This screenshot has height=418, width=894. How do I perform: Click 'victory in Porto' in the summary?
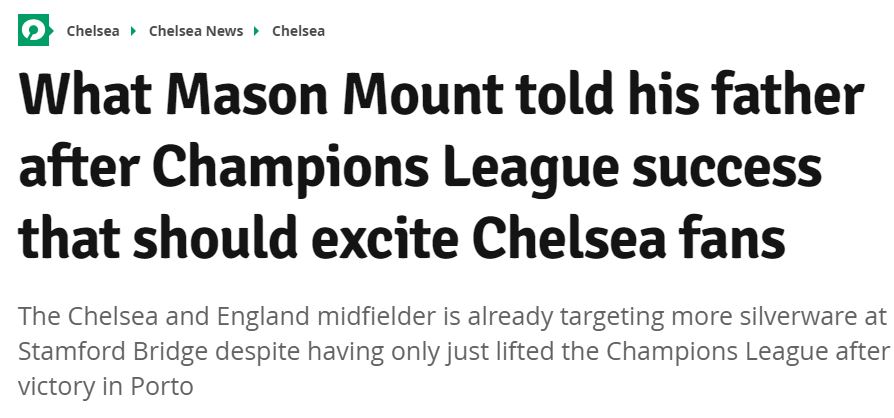click(105, 385)
